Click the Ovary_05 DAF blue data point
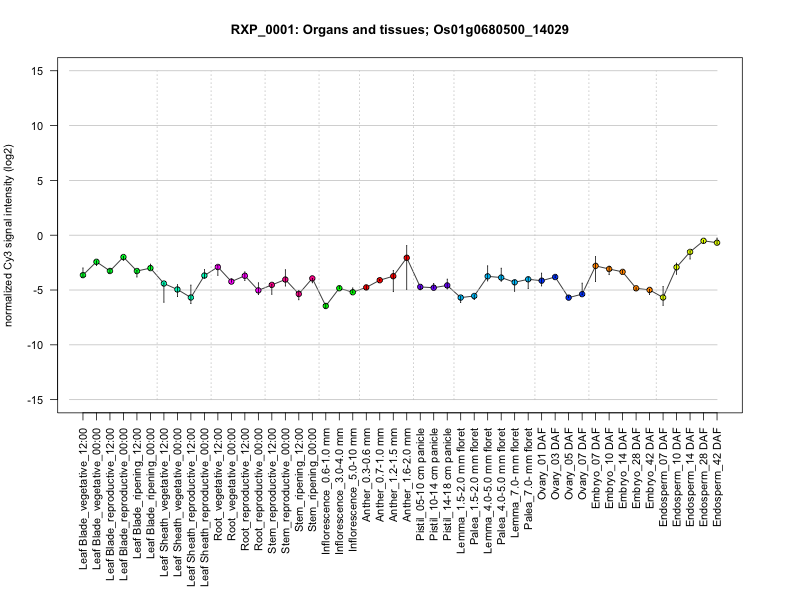Viewport: 800px width, 600px height. (x=568, y=297)
